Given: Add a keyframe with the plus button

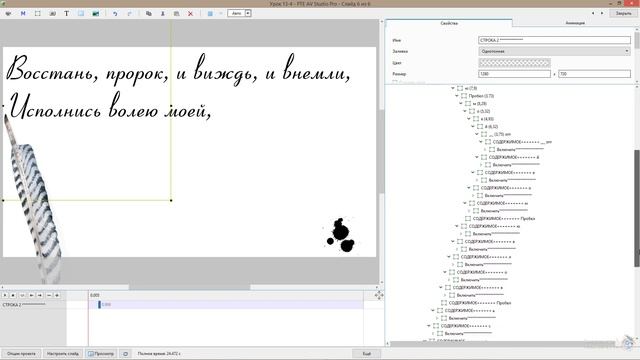Looking at the screenshot, I should click(57, 295).
